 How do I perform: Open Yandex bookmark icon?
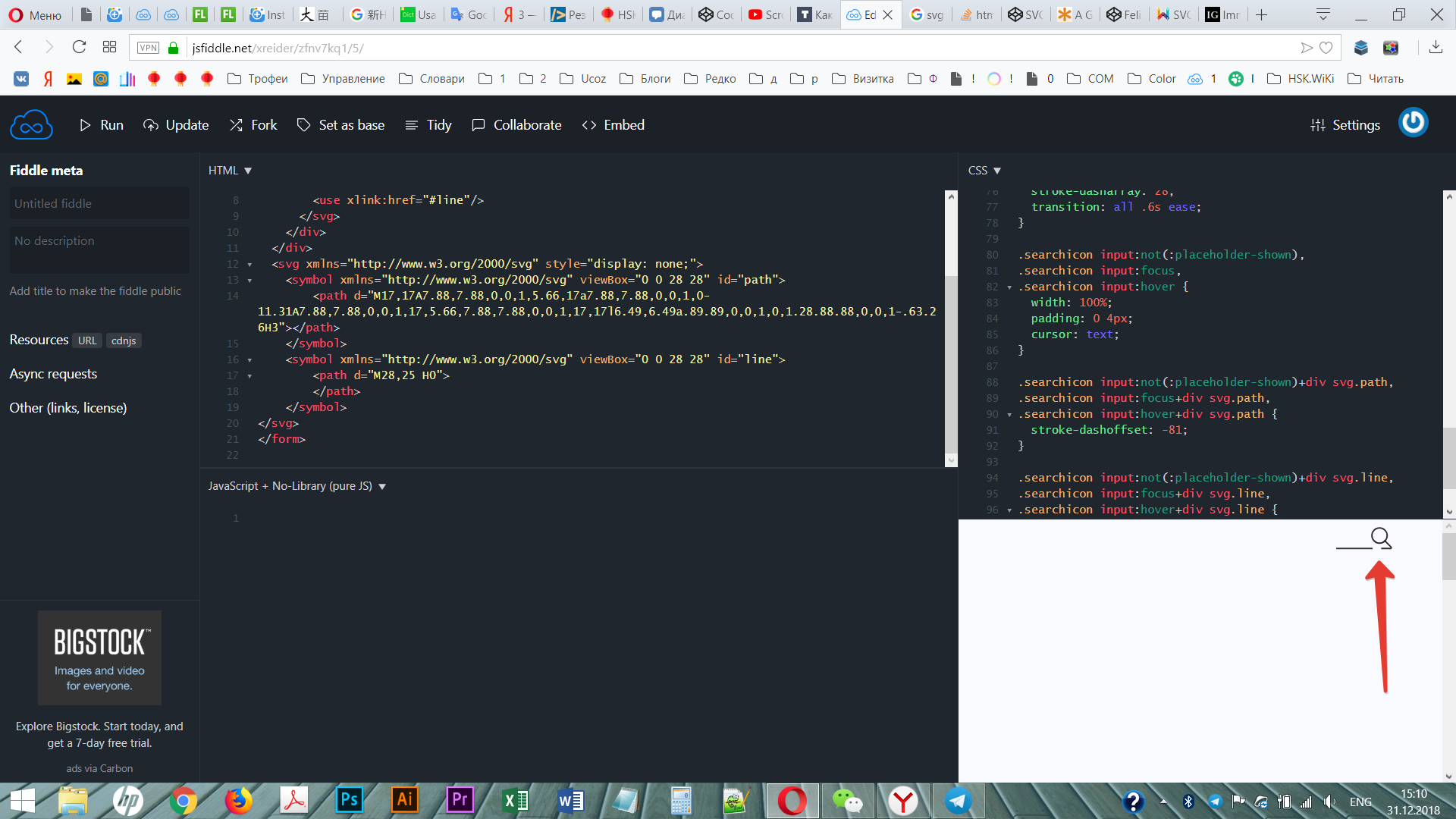coord(48,79)
